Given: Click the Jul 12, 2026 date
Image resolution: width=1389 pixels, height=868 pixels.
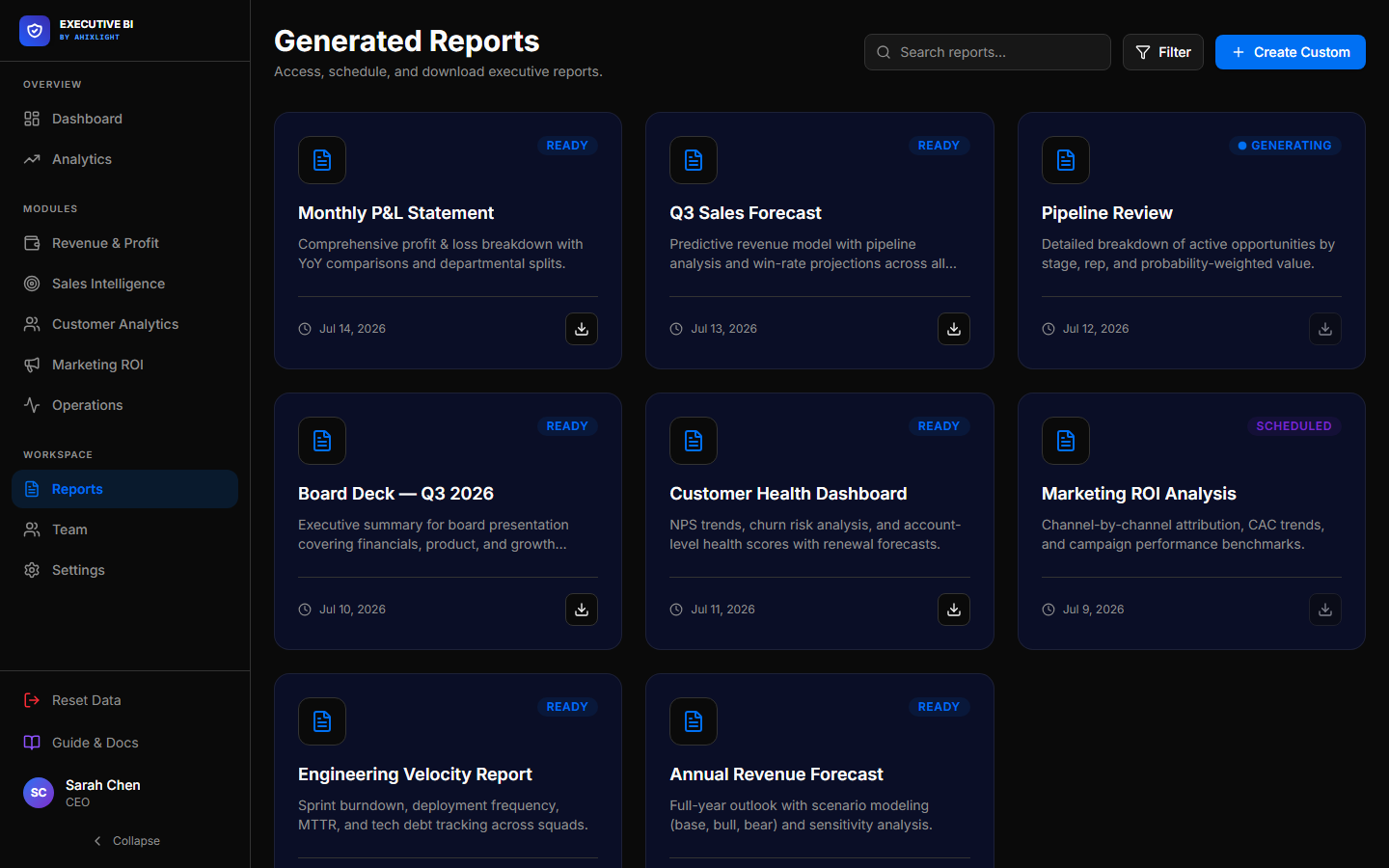Looking at the screenshot, I should 1096,329.
